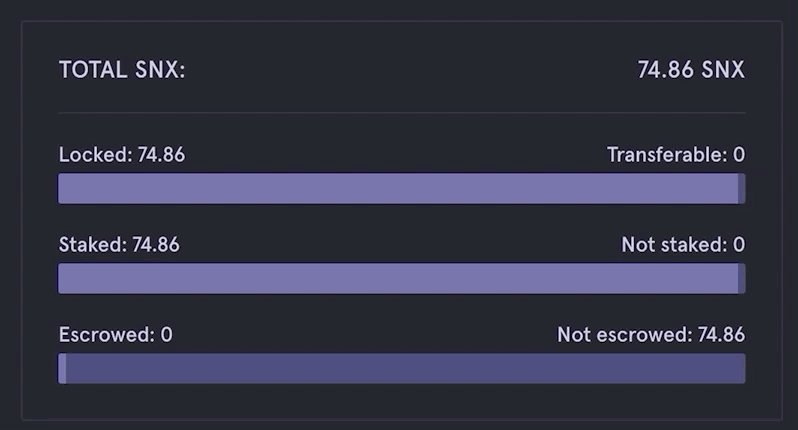Click the number 74.86 next to Staked
This screenshot has height=430, width=798.
(156, 245)
